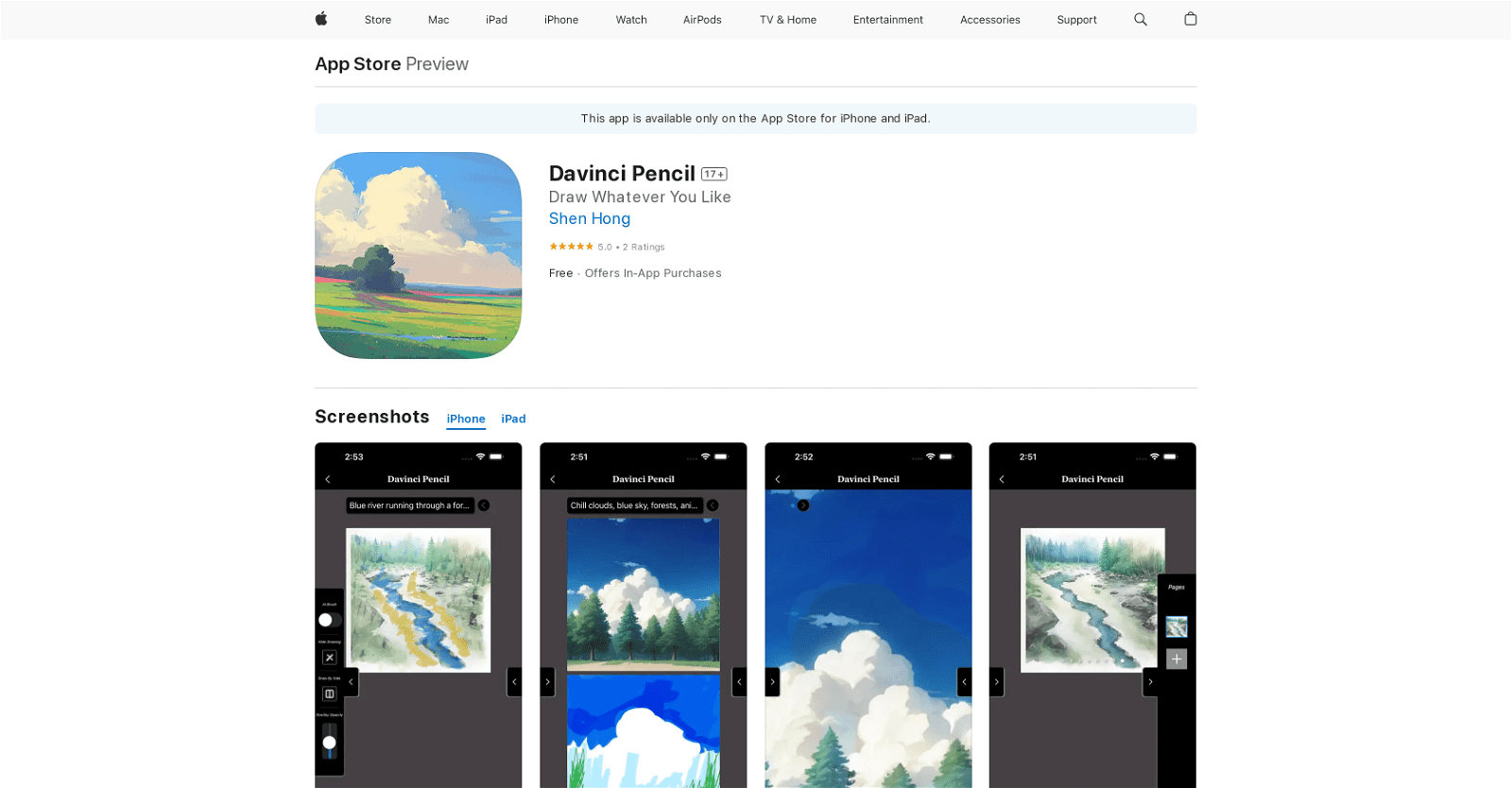Select the page thumbnail in Pages panel
The image size is (1512, 788).
1177,626
